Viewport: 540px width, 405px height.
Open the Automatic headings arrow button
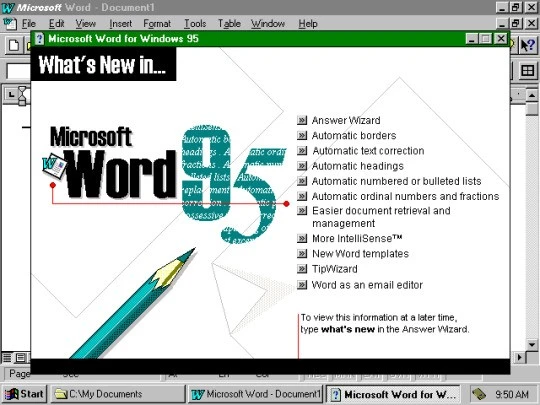tap(302, 166)
